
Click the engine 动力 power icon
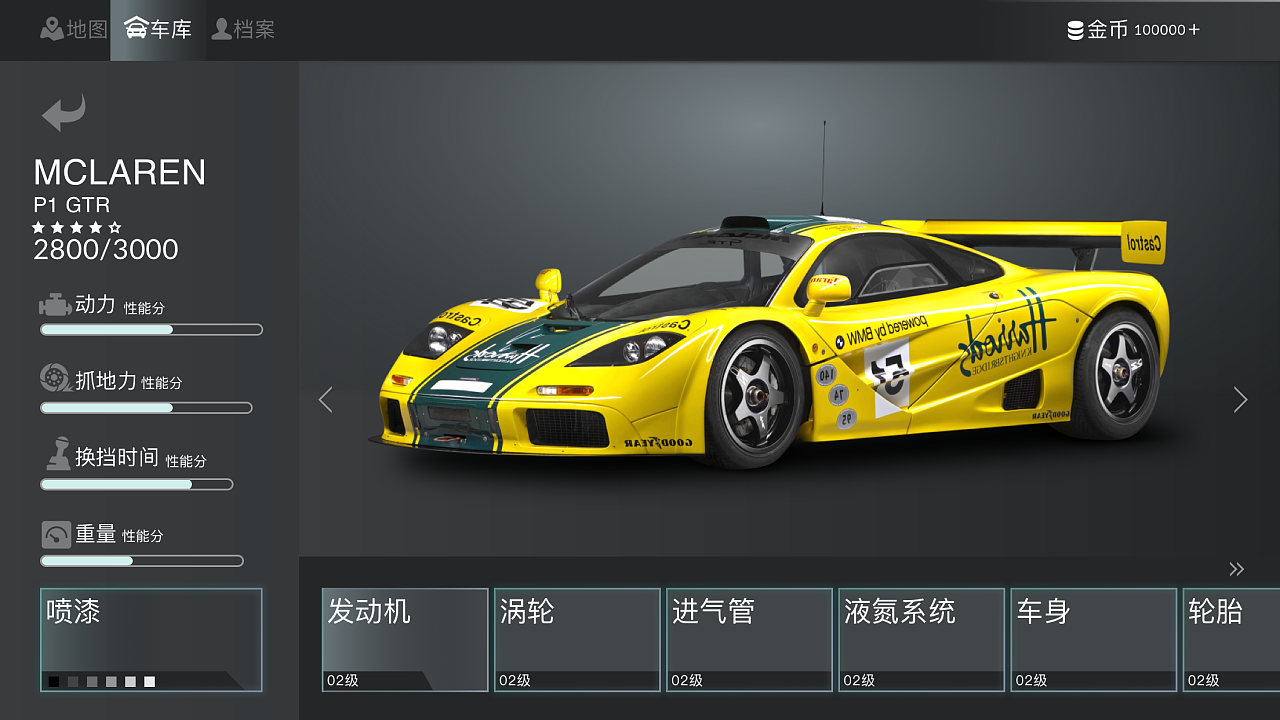click(55, 305)
